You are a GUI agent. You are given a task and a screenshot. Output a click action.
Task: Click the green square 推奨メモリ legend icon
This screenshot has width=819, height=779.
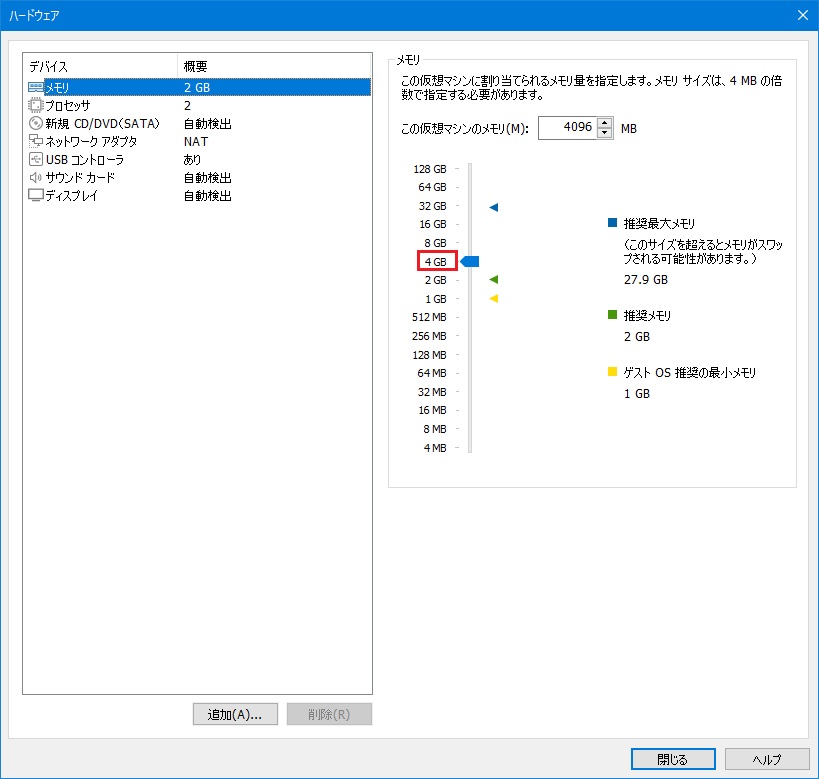coord(613,315)
